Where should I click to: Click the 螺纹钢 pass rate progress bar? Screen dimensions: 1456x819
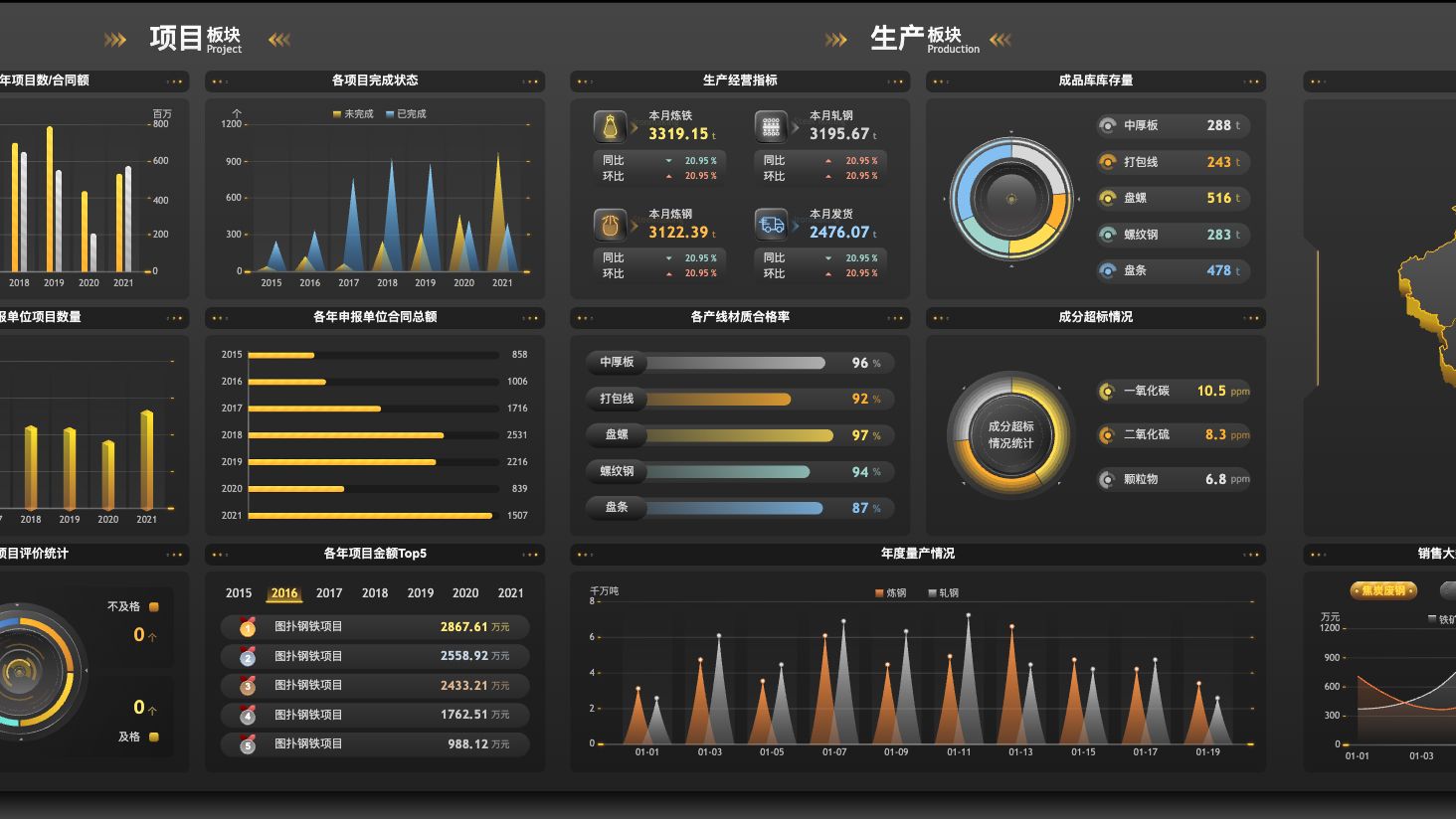click(740, 472)
